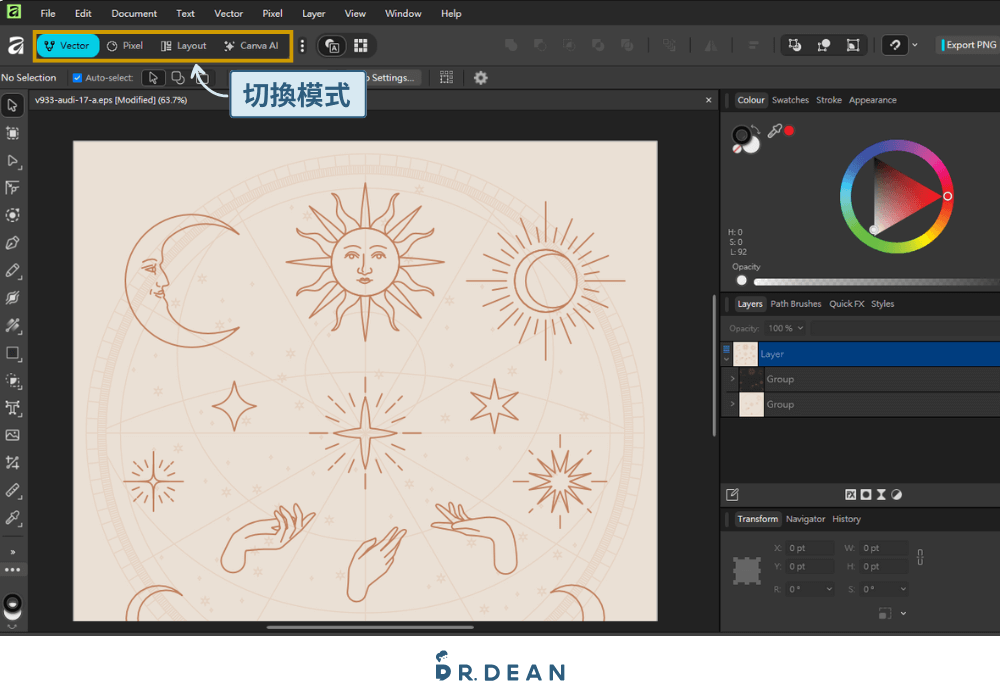Toggle the overlapping shapes icon beside Auto-select
The image size is (1000, 700).
pyautogui.click(x=178, y=78)
